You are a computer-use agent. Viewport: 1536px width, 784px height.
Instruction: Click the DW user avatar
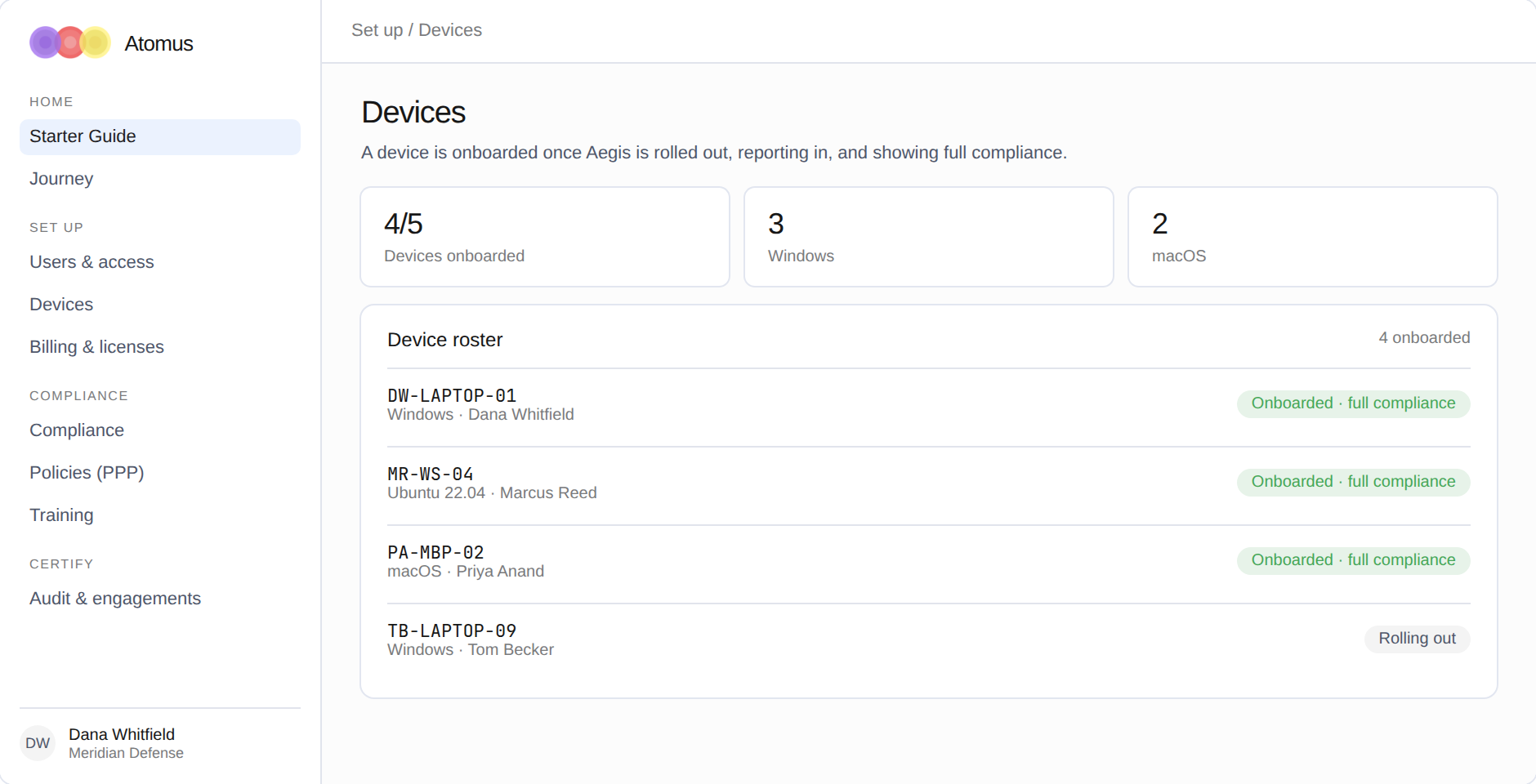point(38,743)
